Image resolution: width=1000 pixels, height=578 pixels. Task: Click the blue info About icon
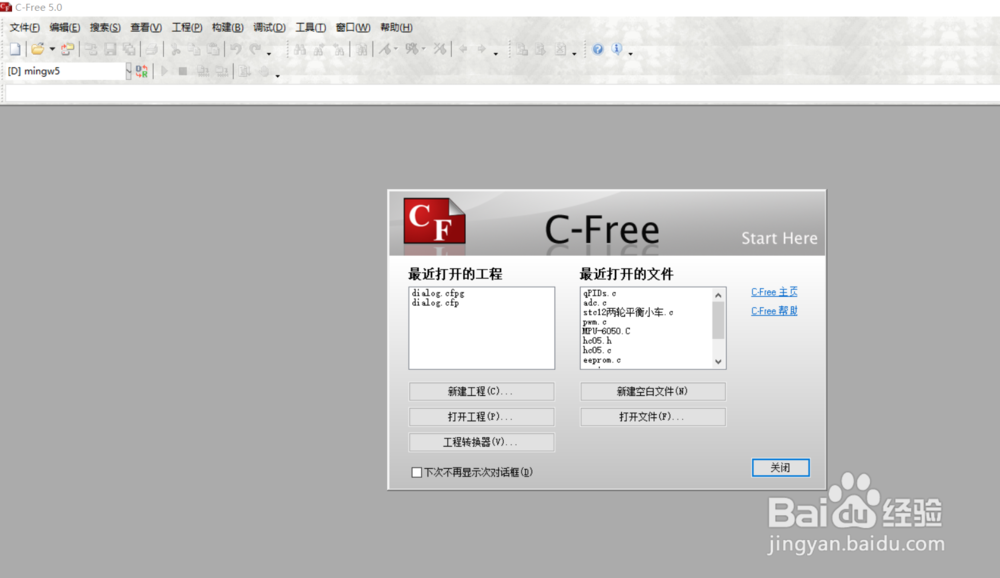coord(617,48)
